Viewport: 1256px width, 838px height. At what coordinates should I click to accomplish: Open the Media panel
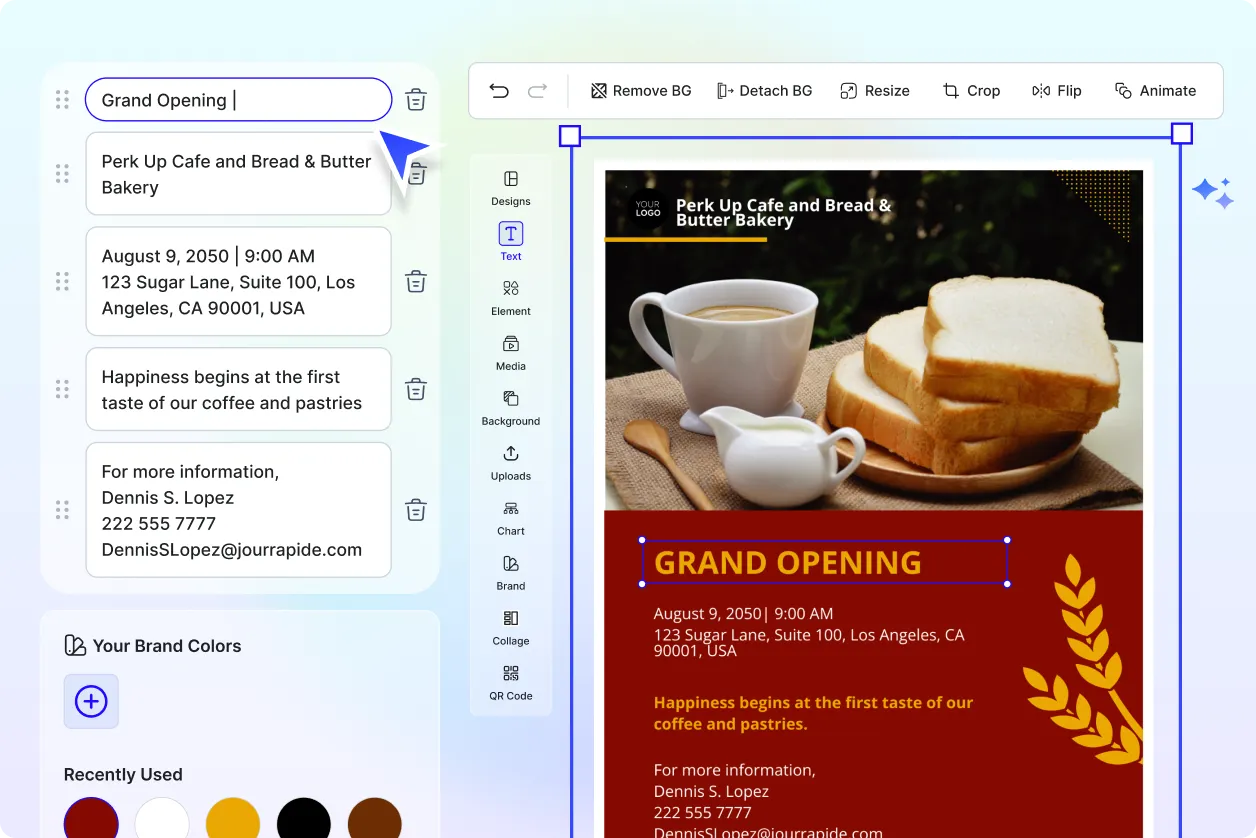(x=510, y=352)
